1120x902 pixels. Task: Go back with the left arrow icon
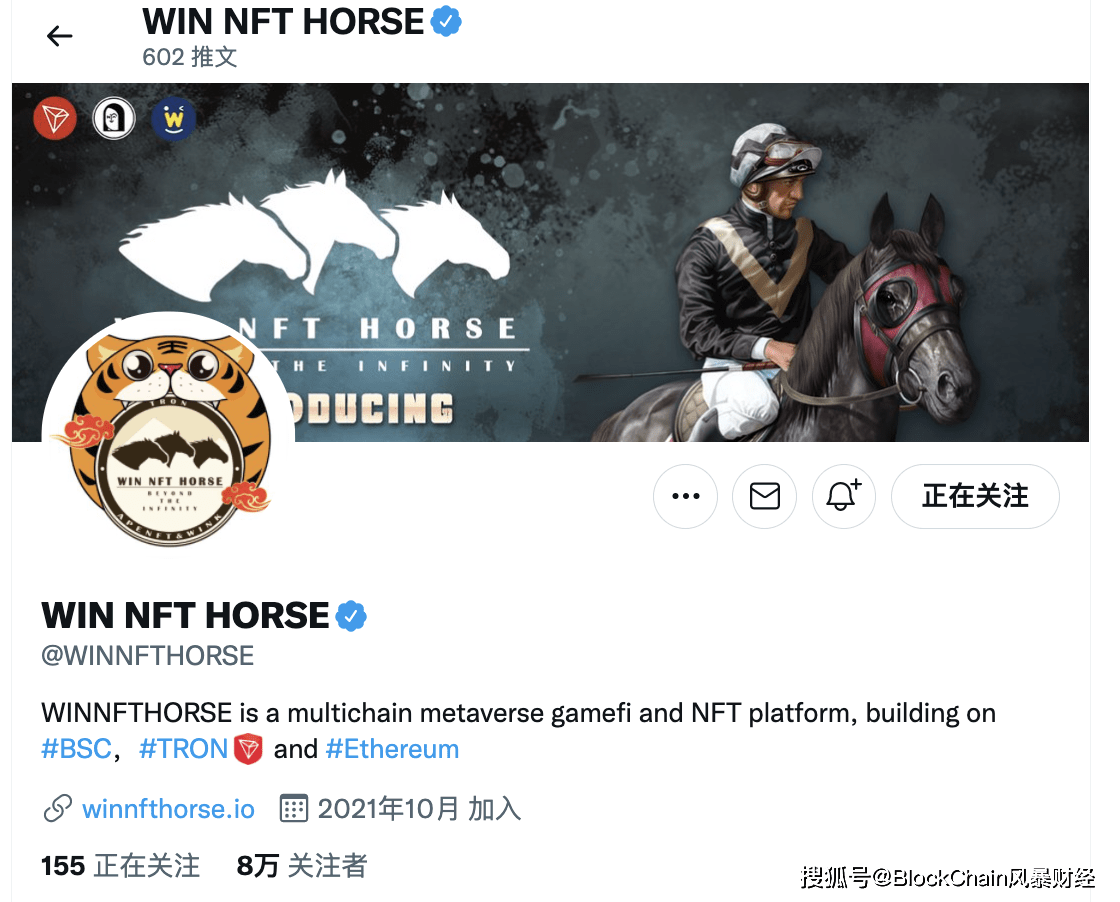(x=59, y=36)
